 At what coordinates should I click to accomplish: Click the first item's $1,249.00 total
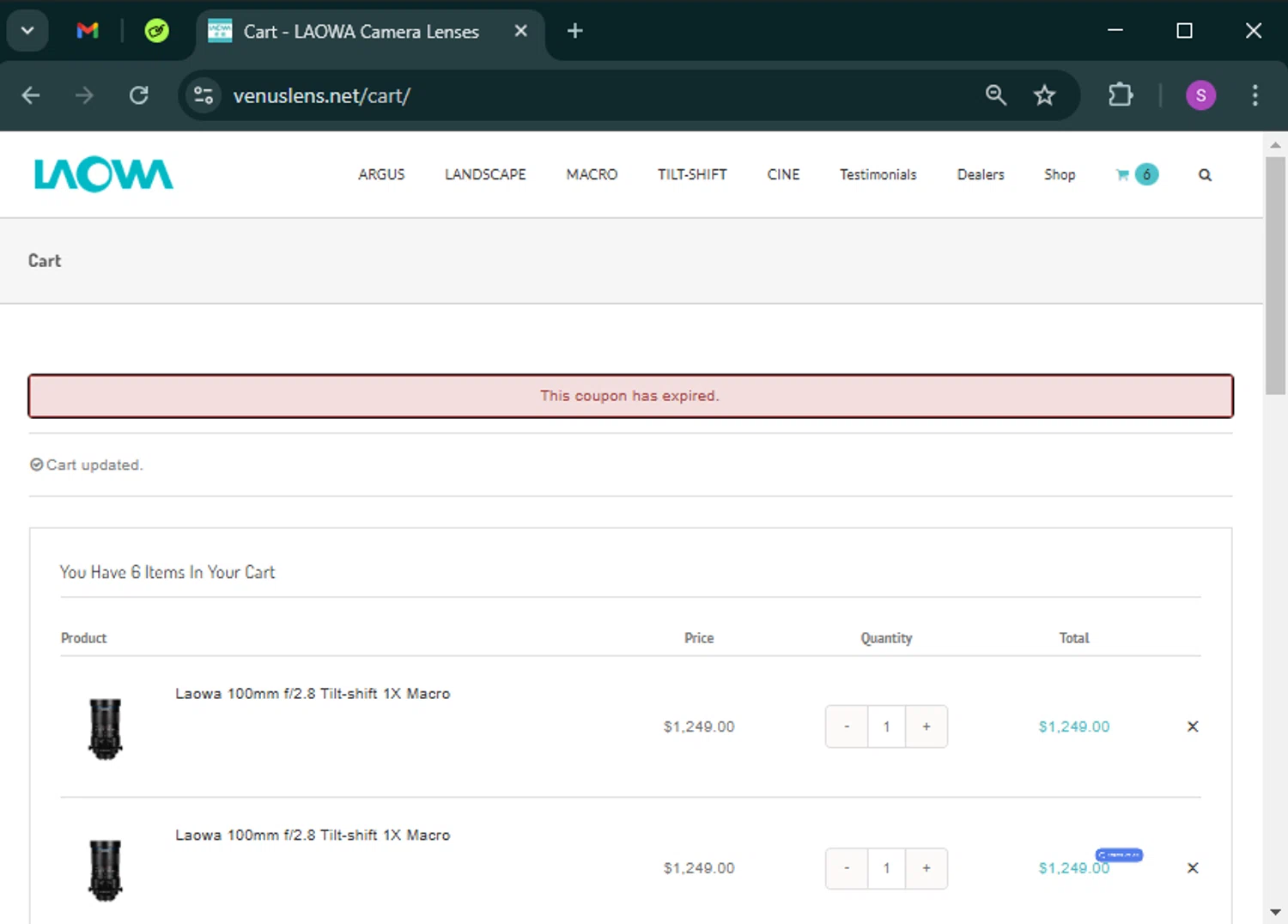click(1074, 726)
